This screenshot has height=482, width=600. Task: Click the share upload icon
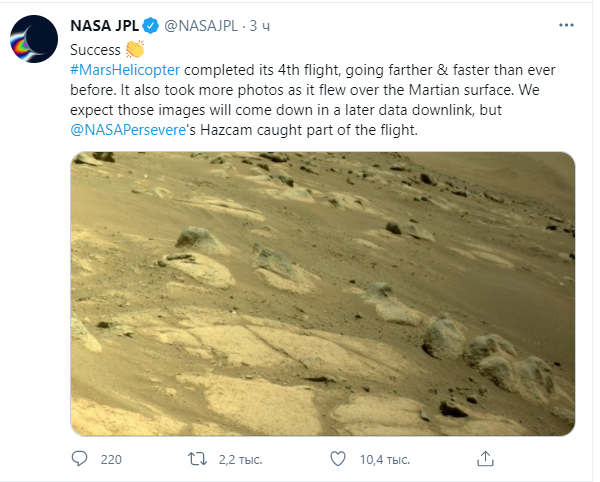point(485,458)
